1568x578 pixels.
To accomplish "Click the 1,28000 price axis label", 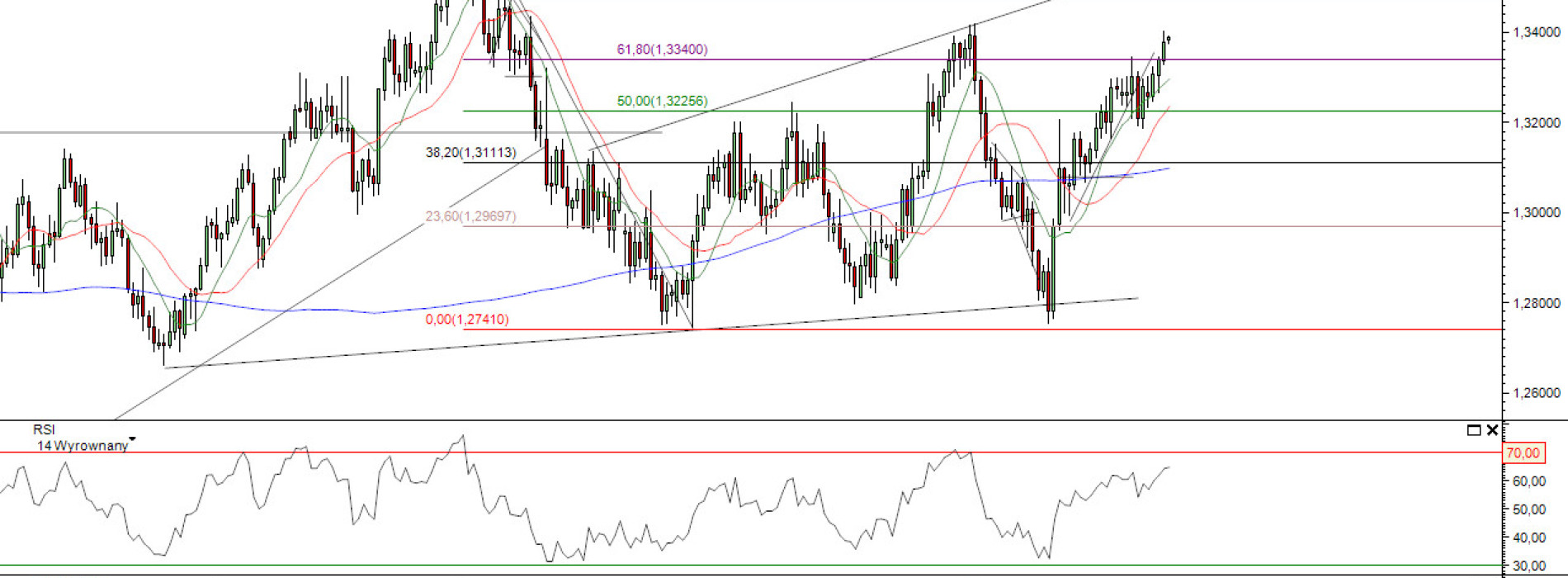I will tap(1536, 304).
